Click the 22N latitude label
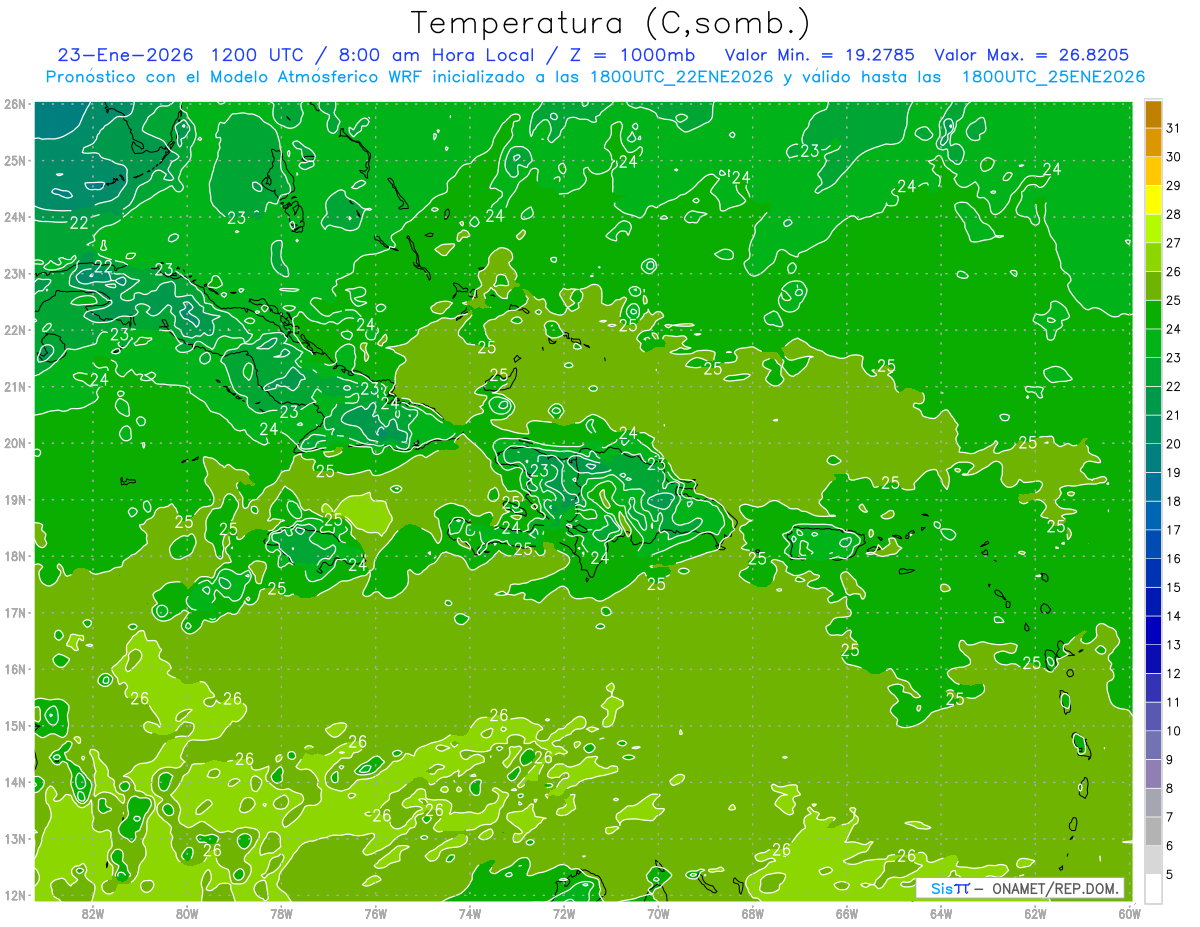 (x=14, y=330)
